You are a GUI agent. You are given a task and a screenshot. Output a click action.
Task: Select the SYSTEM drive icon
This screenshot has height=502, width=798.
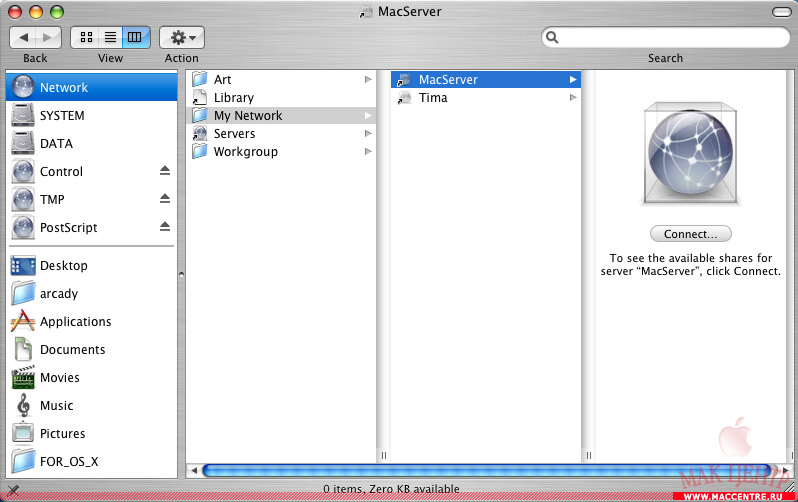coord(23,115)
